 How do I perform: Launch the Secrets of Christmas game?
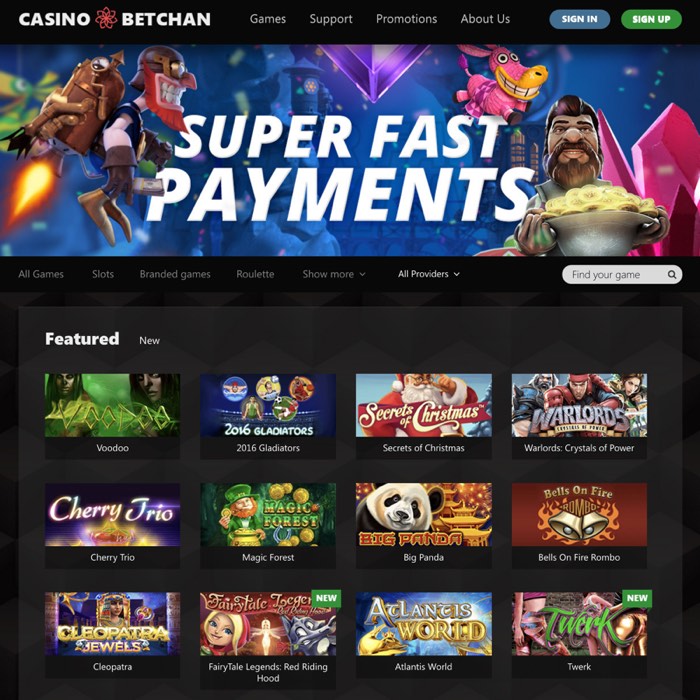(424, 405)
